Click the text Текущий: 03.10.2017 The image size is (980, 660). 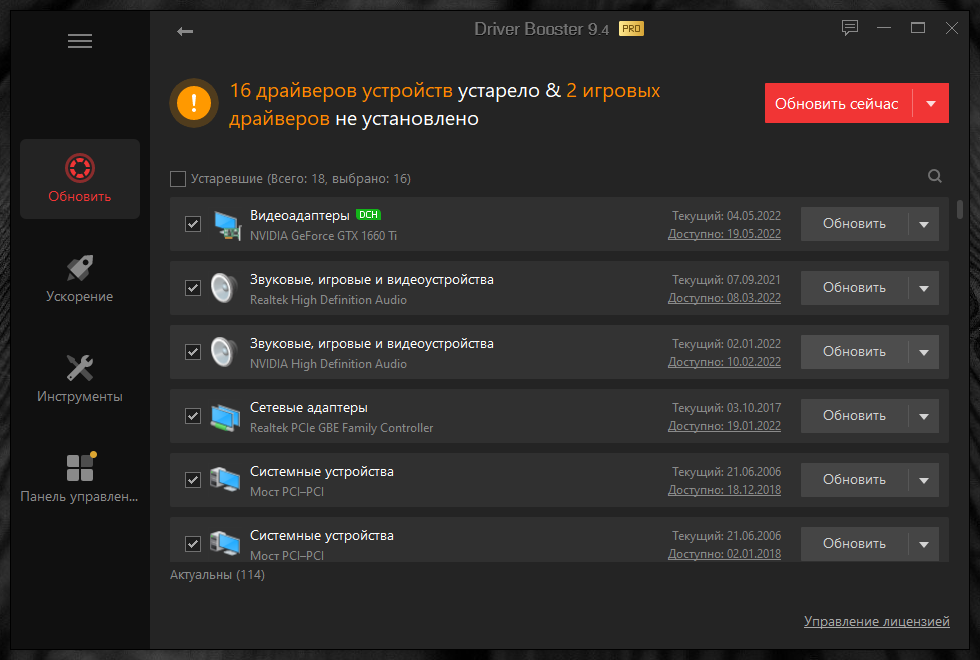pos(726,408)
